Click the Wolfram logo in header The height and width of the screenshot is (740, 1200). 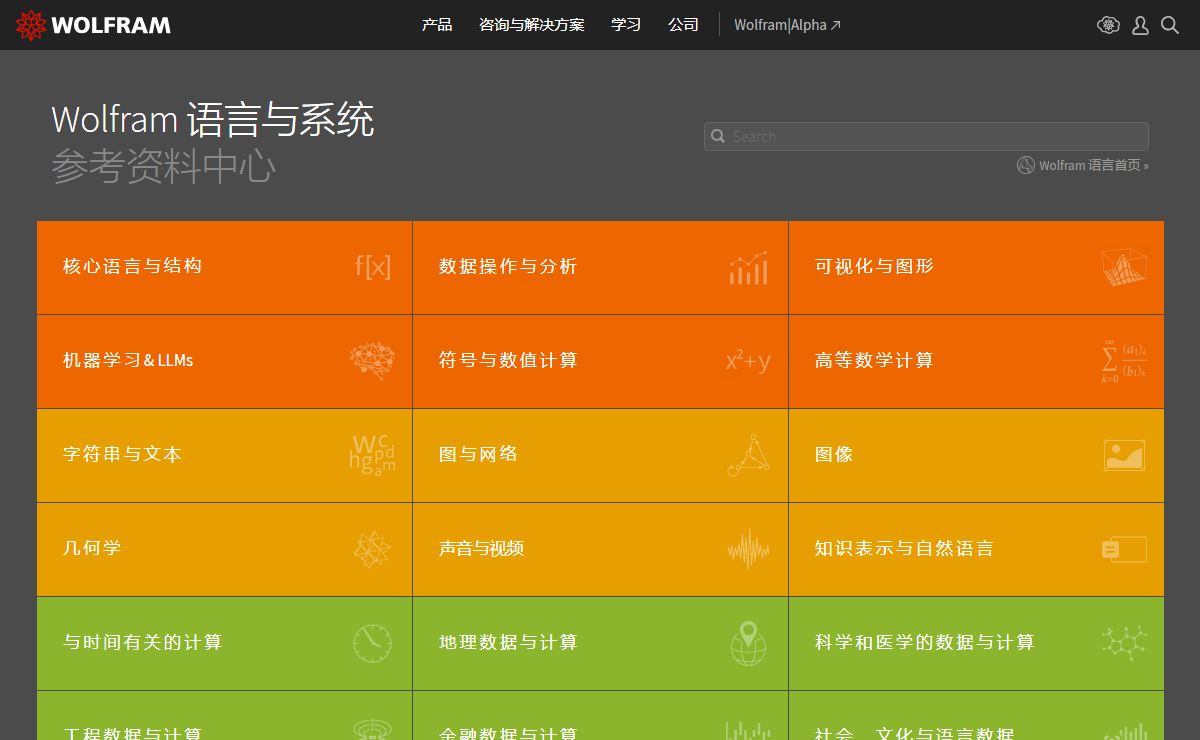click(93, 25)
